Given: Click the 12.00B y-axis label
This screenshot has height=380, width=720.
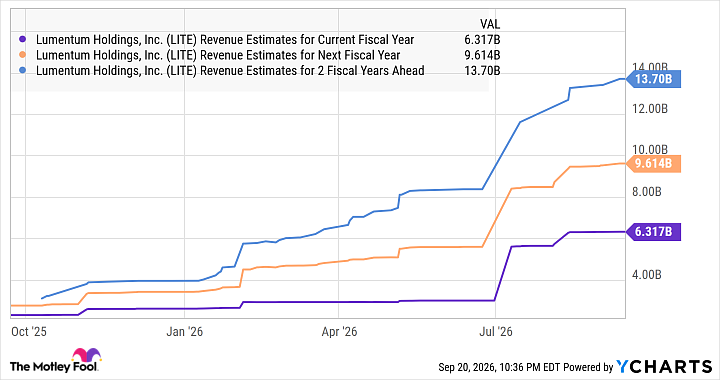Looking at the screenshot, I should [650, 109].
